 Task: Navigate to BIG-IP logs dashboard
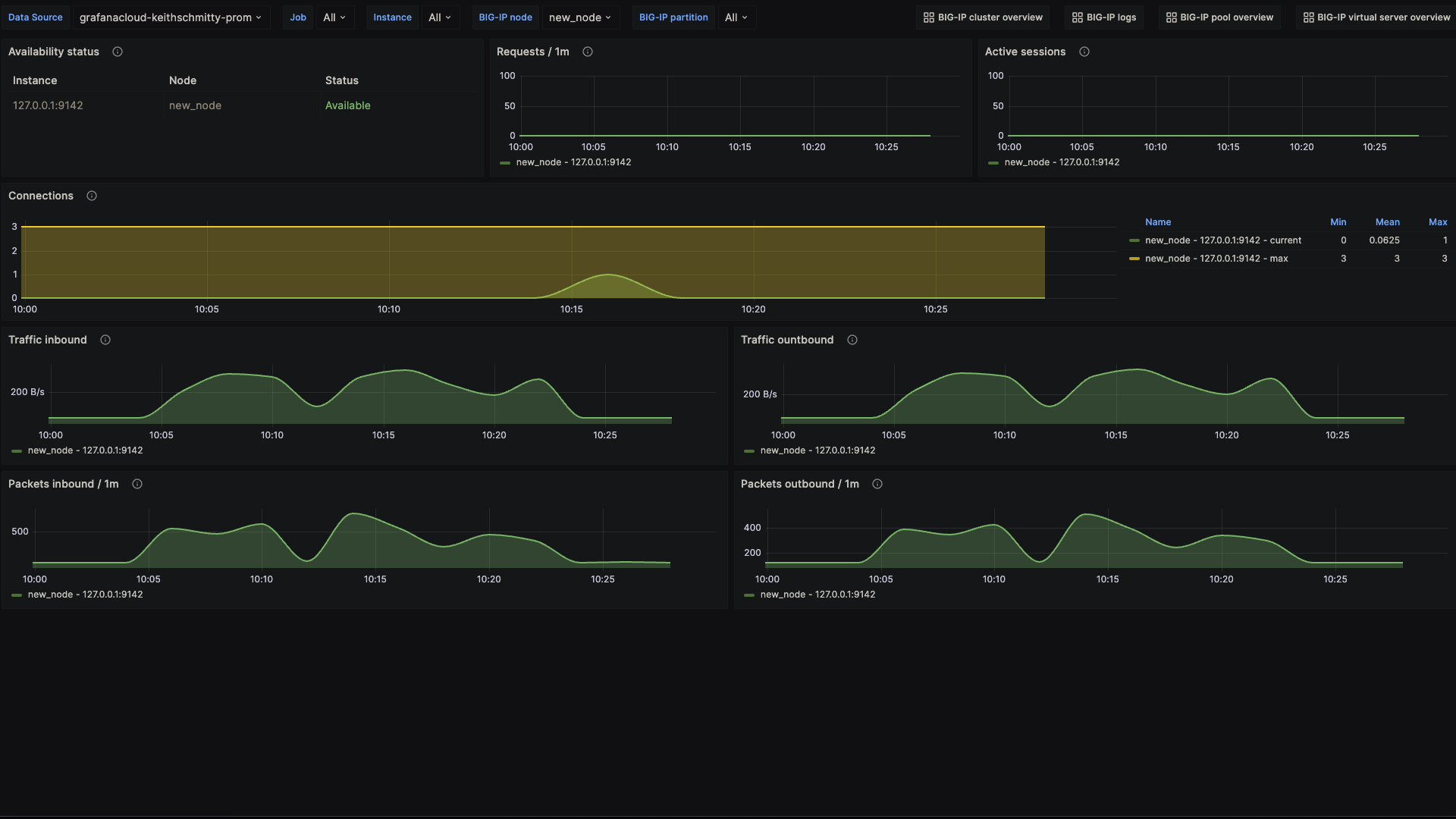[x=1103, y=17]
